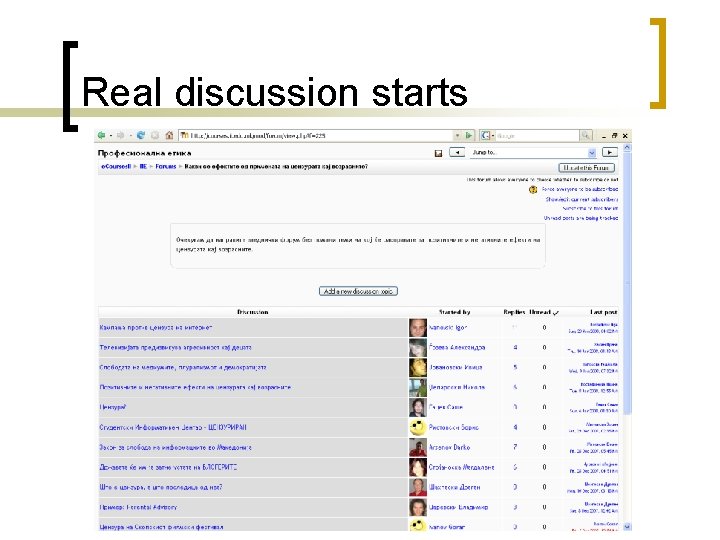Viewport: 720px width, 540px height.
Task: Open the smiley avatar in the ЦЕНЗУРИРАН row
Action: tap(418, 427)
